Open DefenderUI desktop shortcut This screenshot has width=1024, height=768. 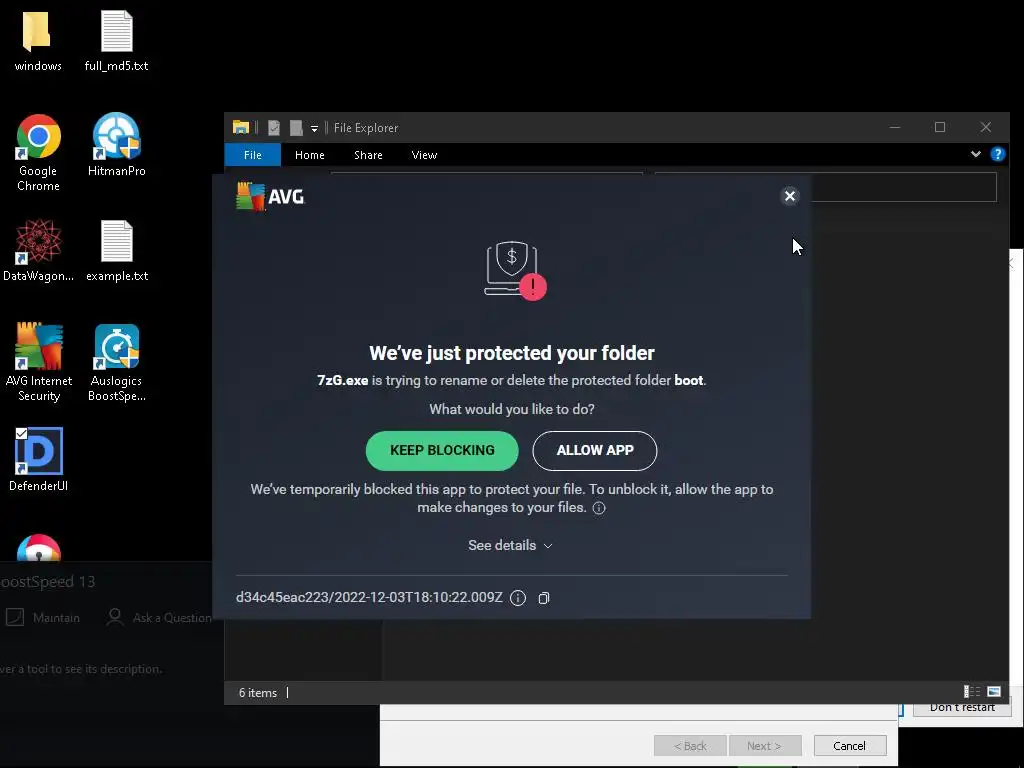[39, 460]
